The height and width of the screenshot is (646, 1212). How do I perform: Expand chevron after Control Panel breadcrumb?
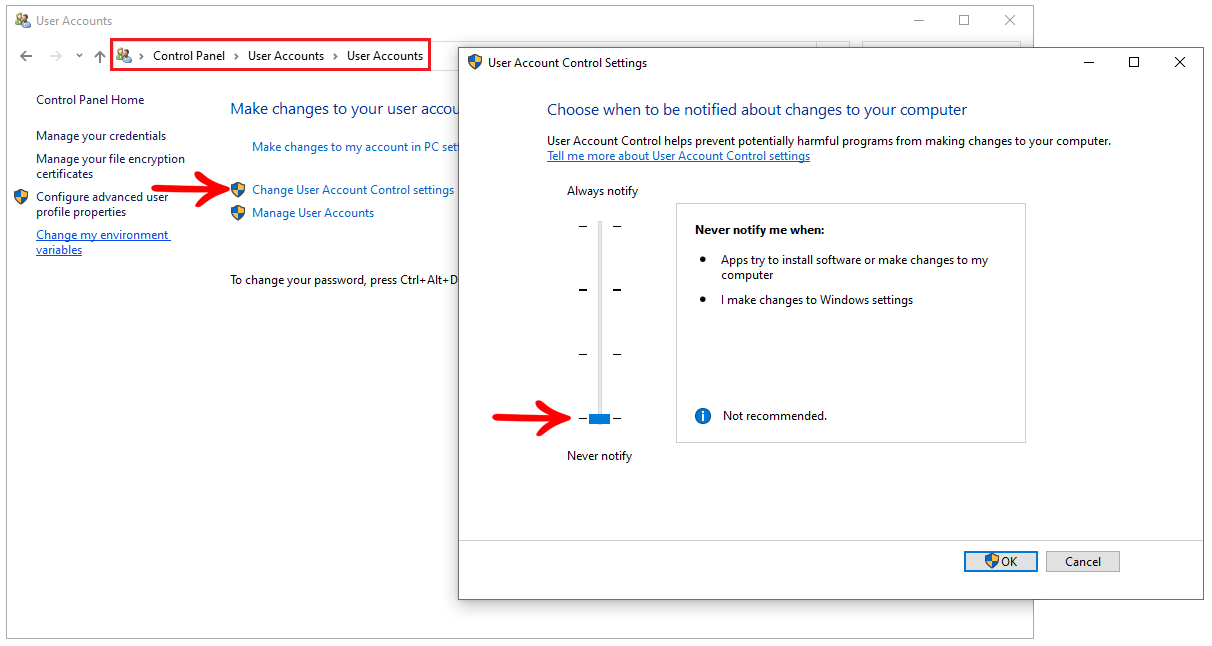point(237,56)
